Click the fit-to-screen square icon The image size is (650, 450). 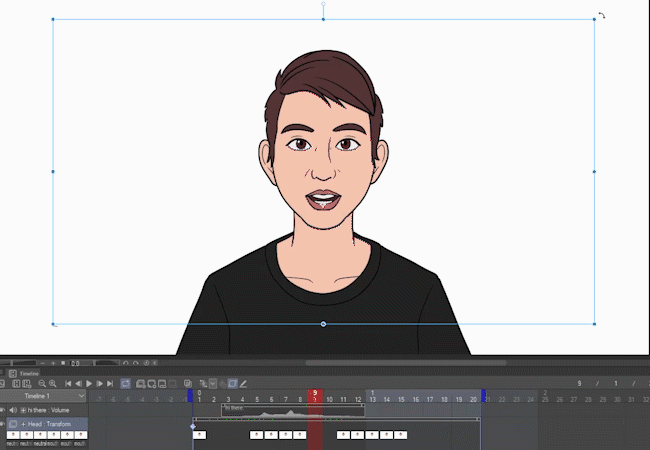point(63,363)
